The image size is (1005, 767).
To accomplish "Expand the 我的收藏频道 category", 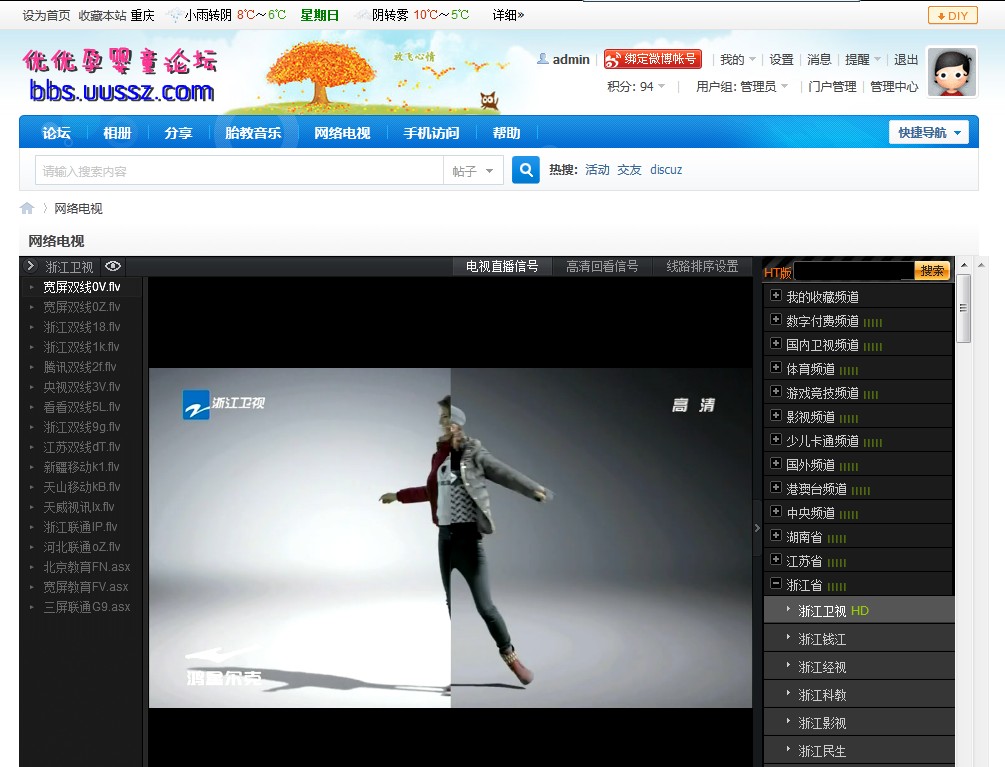I will coord(776,296).
